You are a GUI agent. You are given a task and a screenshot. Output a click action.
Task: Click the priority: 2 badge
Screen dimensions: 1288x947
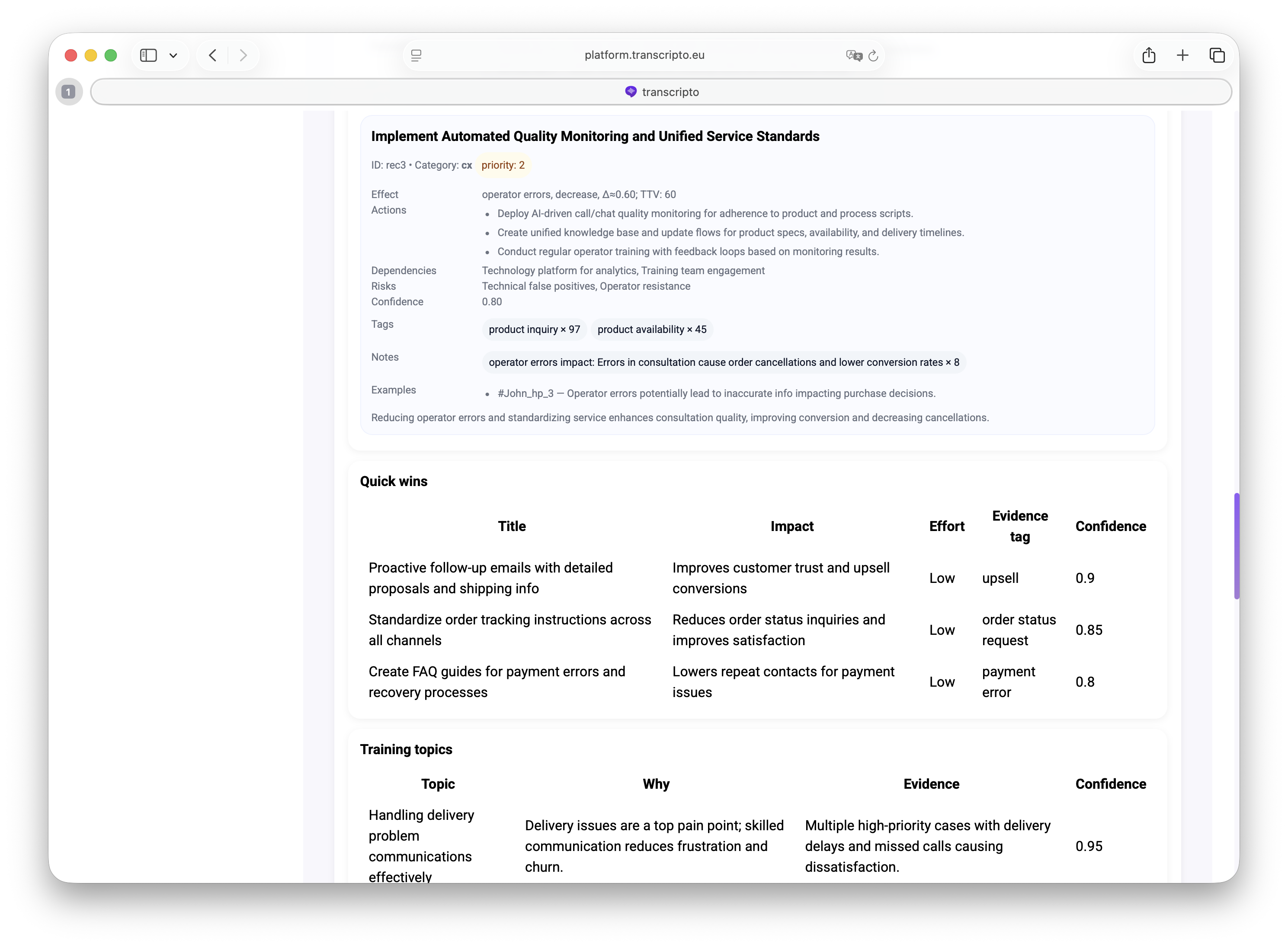pos(503,165)
